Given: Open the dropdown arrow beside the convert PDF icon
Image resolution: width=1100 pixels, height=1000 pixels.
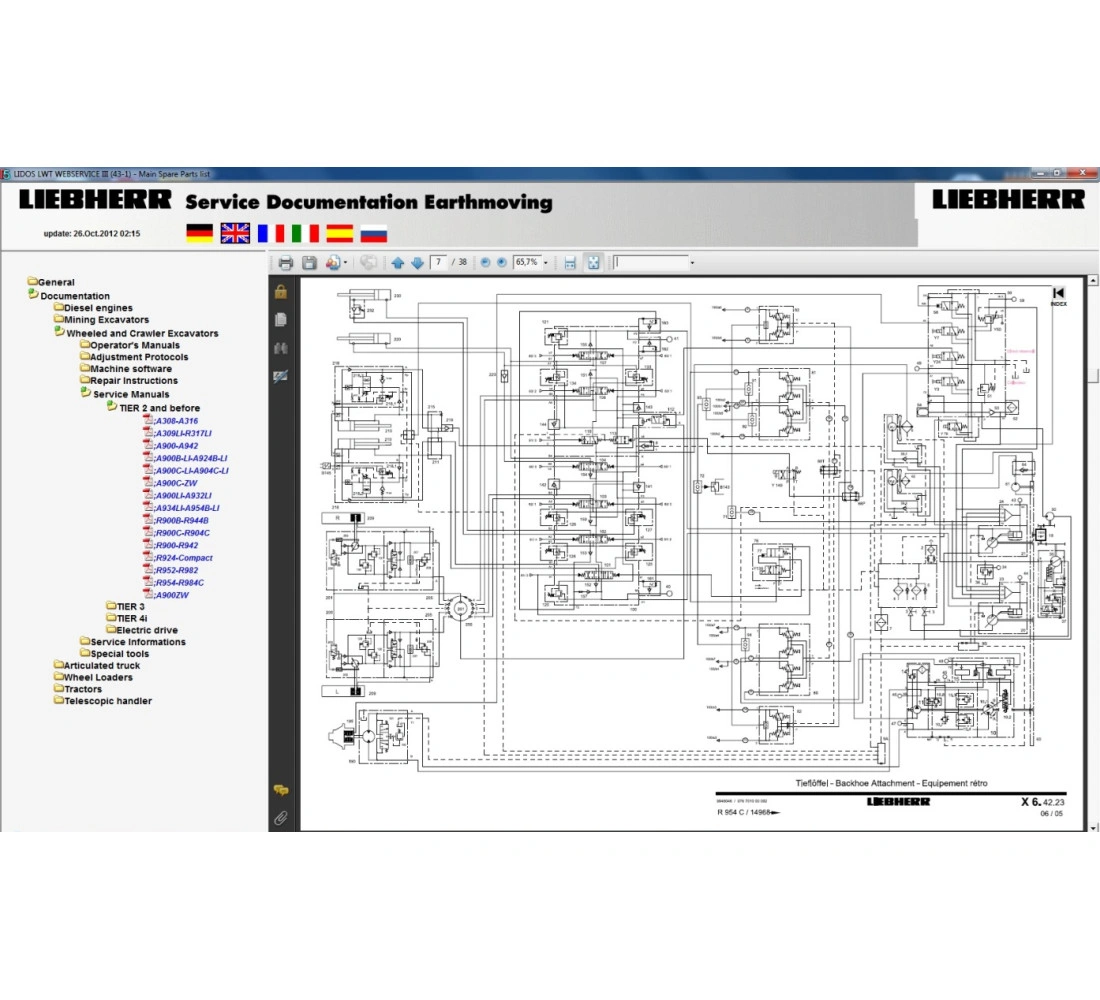Looking at the screenshot, I should (x=345, y=263).
